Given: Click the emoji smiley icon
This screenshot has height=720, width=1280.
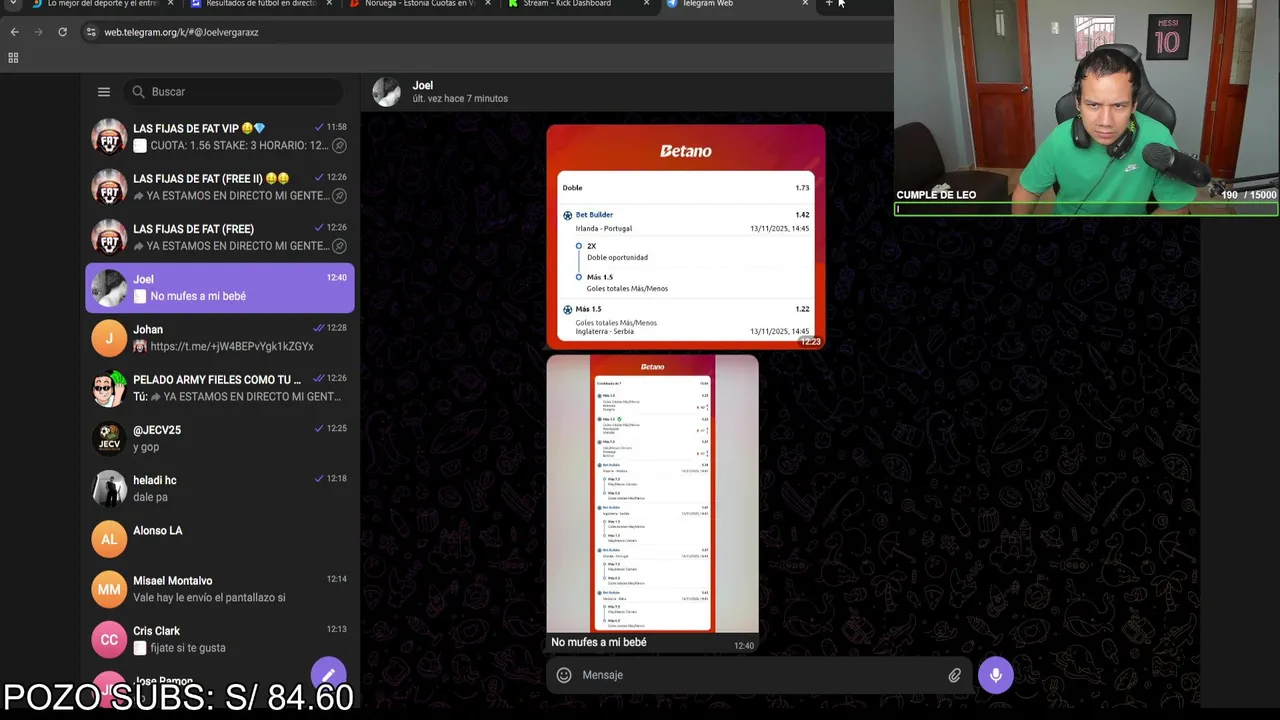Looking at the screenshot, I should point(564,675).
